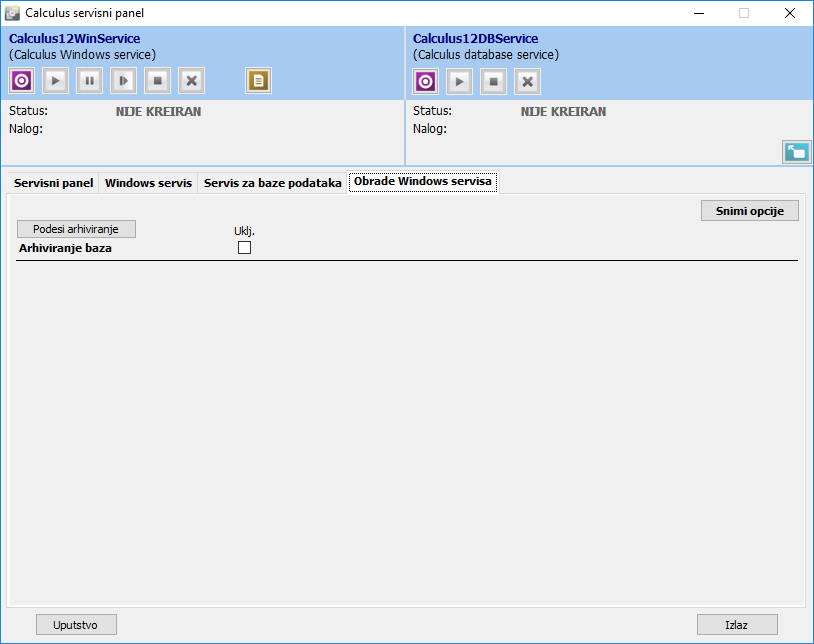This screenshot has height=644, width=814.
Task: Click the Snimi opcije button
Action: pyautogui.click(x=750, y=211)
